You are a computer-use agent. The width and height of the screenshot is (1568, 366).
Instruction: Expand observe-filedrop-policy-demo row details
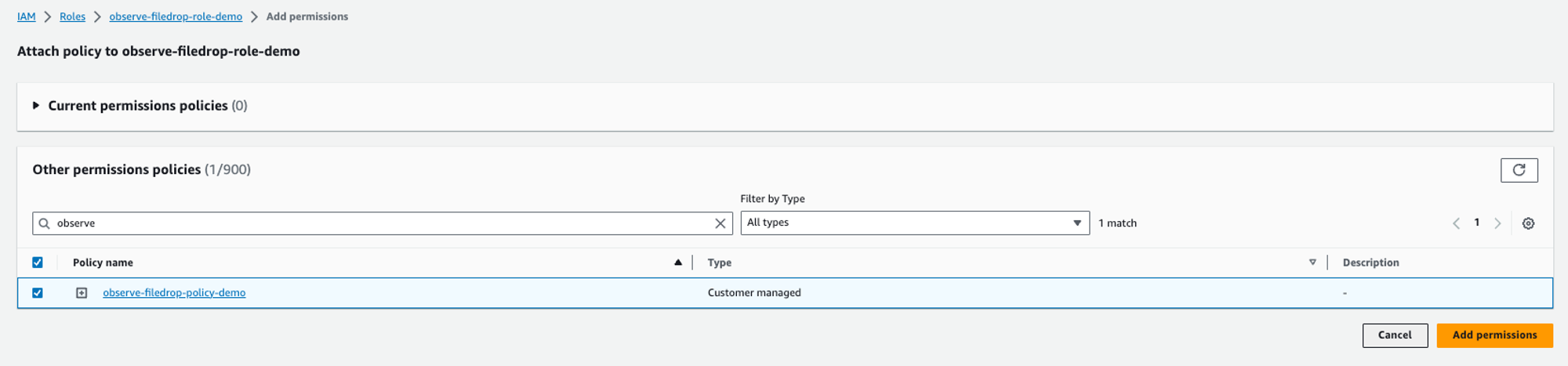click(x=82, y=292)
